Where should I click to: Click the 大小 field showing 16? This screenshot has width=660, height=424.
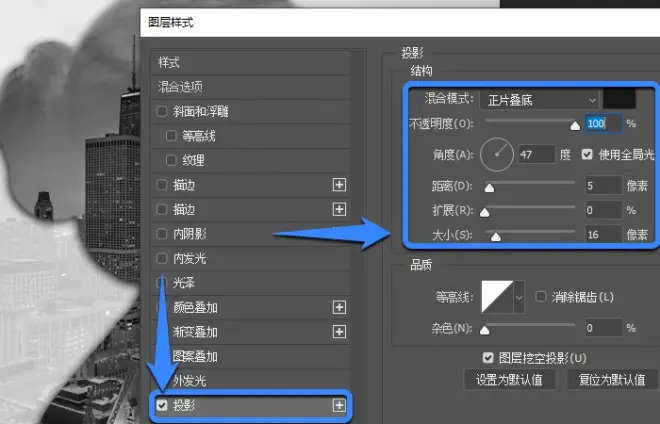(604, 234)
